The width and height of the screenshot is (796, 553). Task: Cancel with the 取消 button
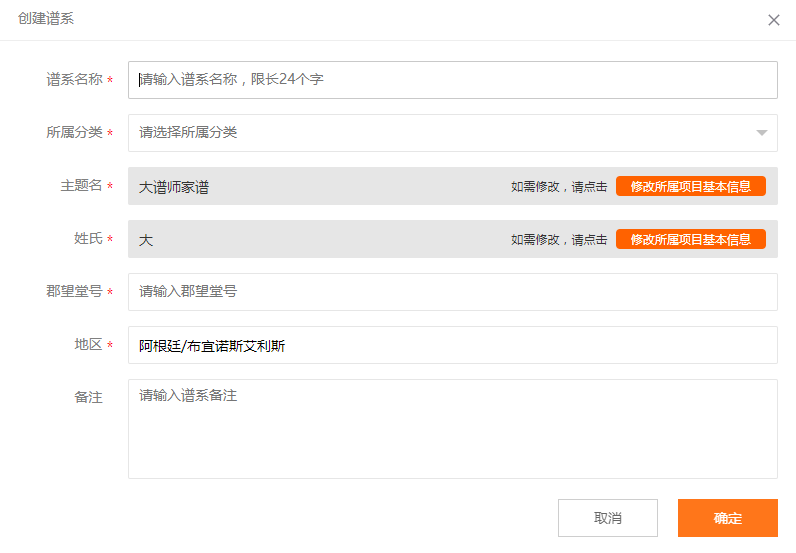[608, 517]
